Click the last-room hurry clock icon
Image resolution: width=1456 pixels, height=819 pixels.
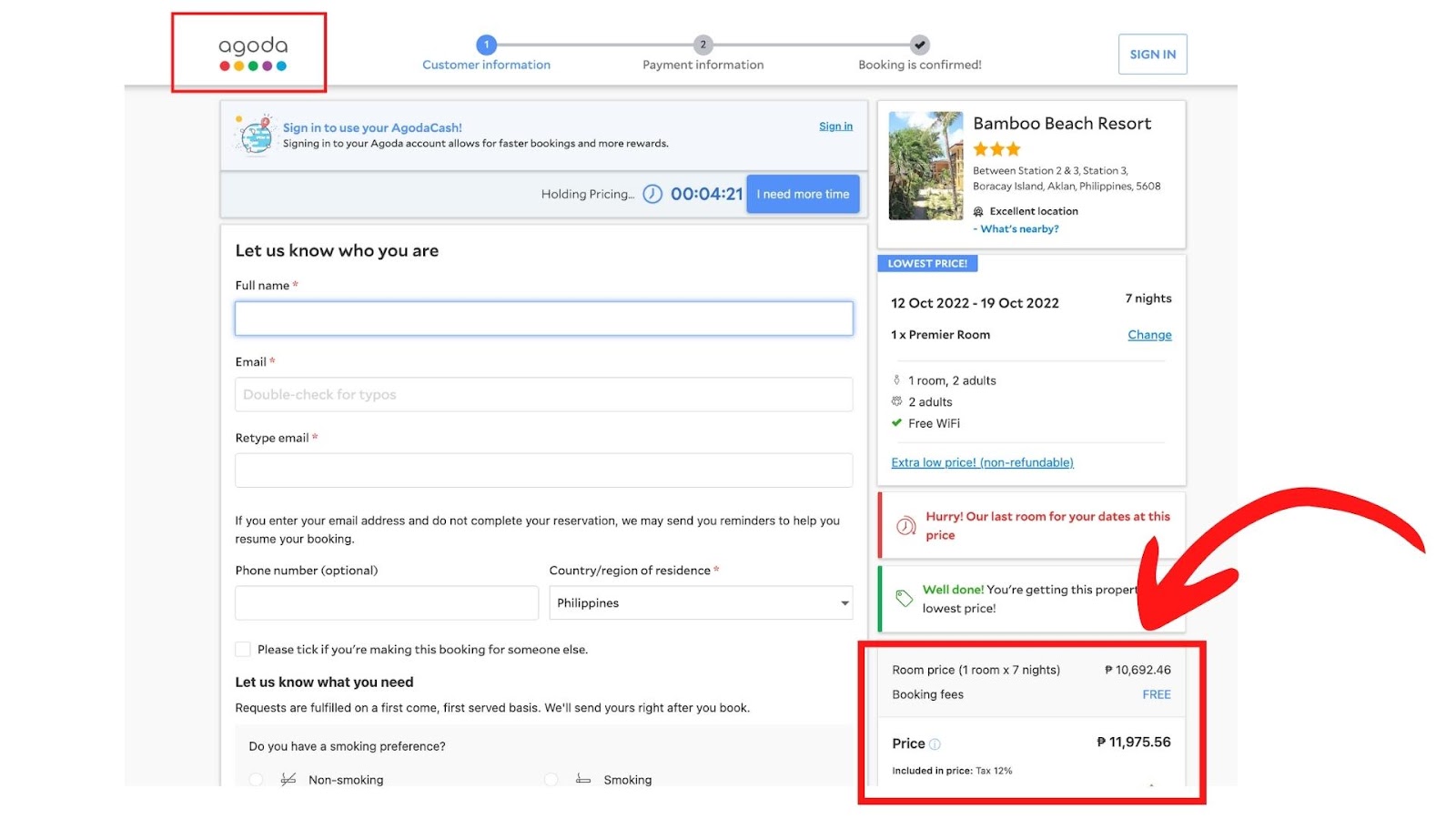906,526
